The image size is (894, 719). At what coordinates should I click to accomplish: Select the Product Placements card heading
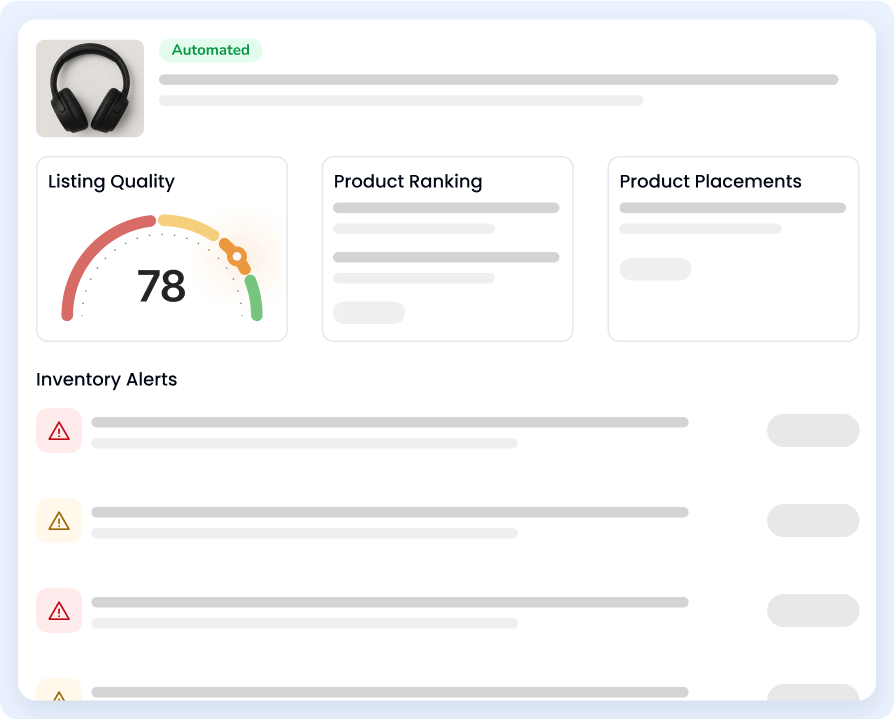click(710, 182)
